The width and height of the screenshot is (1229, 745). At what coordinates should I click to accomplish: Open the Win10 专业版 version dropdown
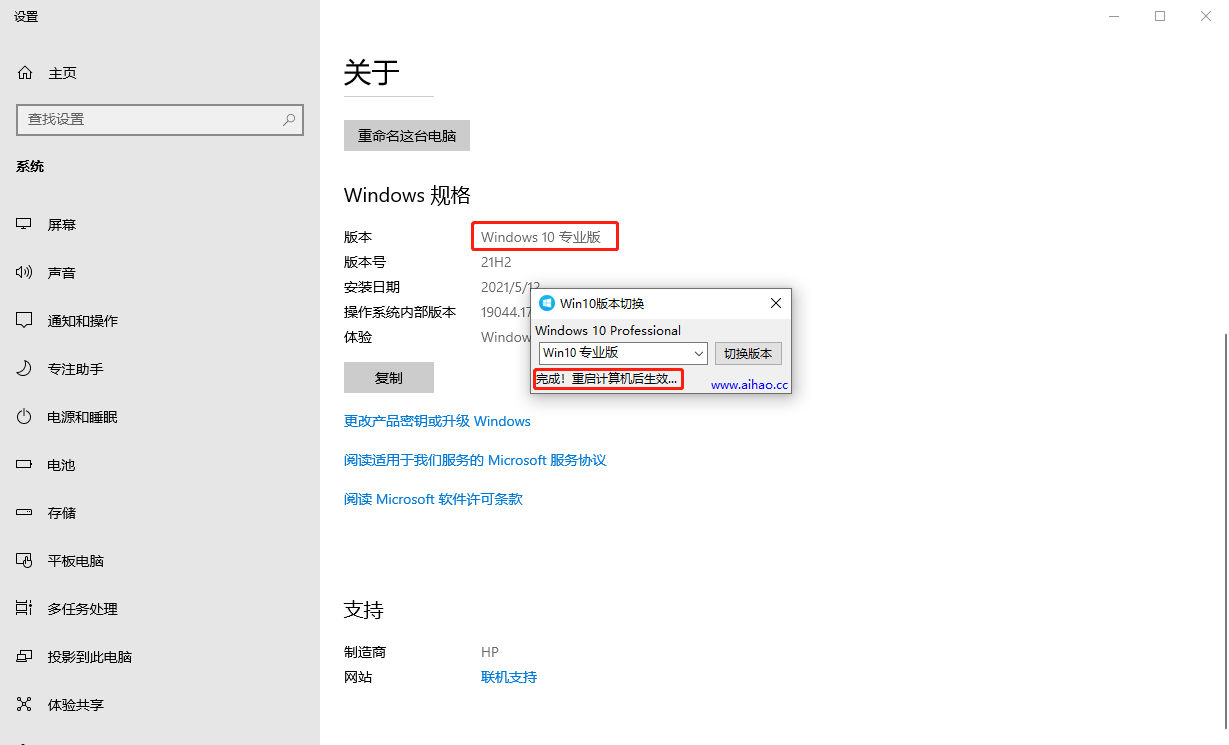tap(621, 353)
